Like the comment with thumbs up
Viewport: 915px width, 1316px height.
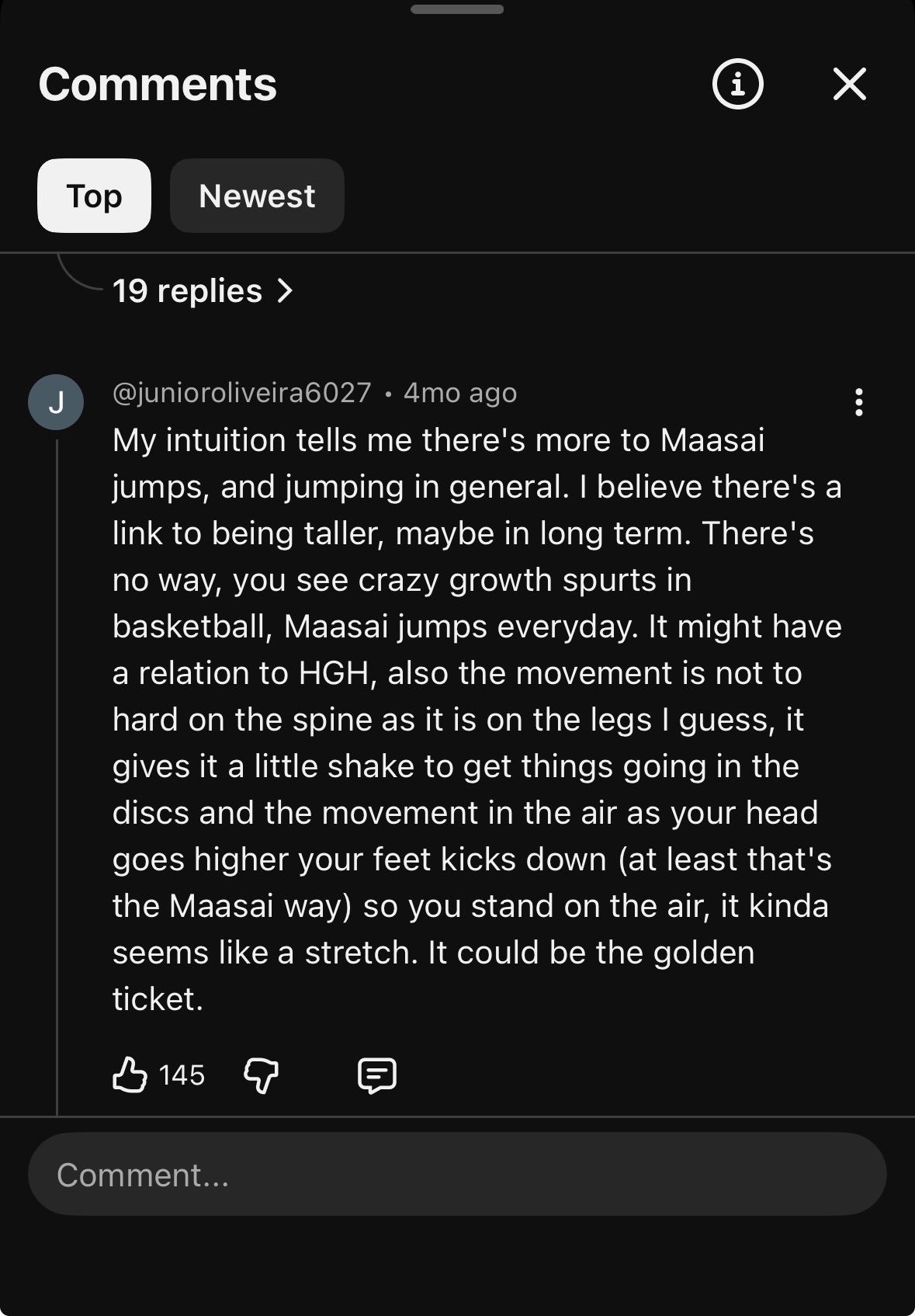(130, 1075)
